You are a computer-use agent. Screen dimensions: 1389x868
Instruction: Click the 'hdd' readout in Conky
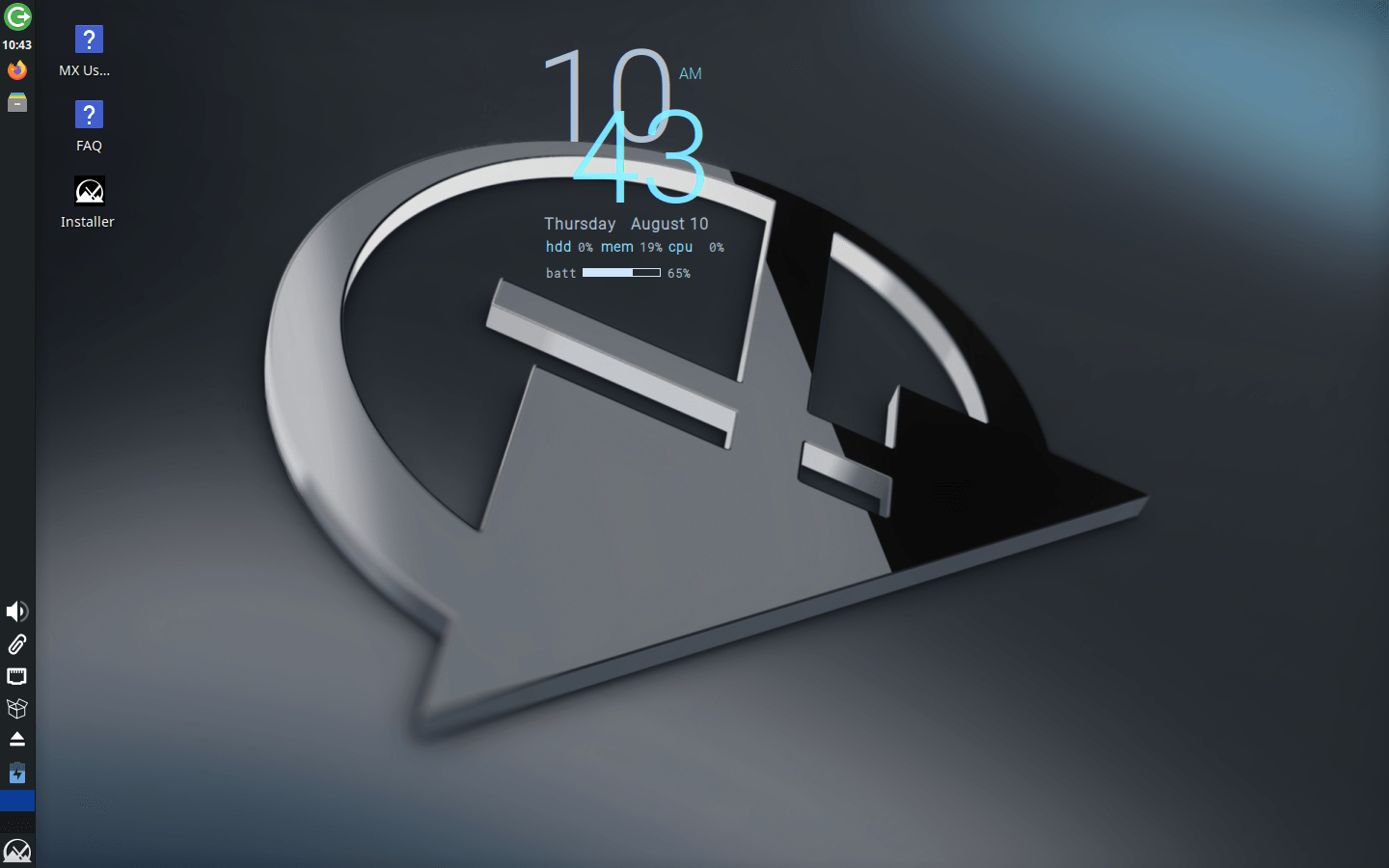click(x=558, y=247)
